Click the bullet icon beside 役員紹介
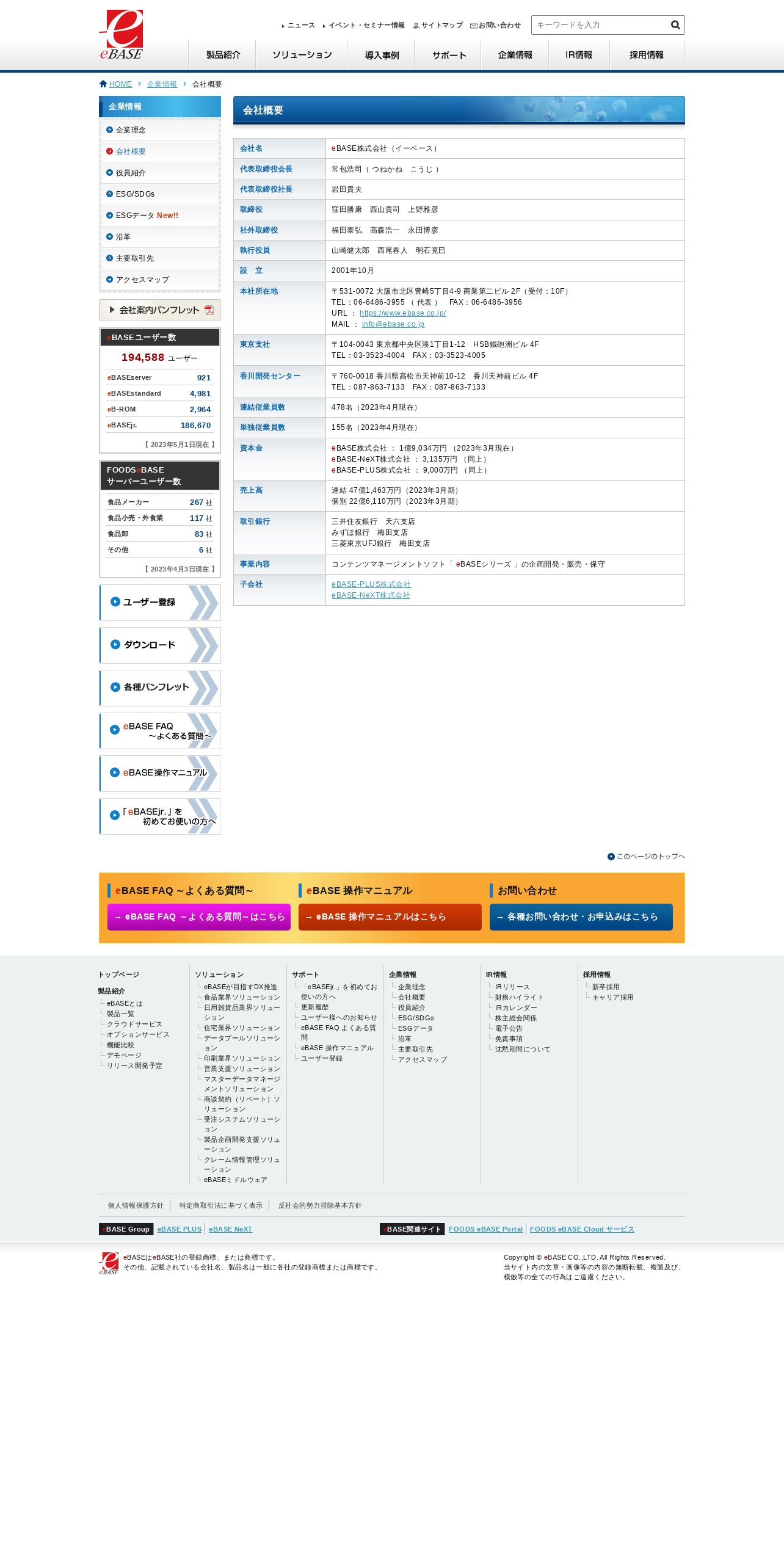784x1568 pixels. (110, 173)
